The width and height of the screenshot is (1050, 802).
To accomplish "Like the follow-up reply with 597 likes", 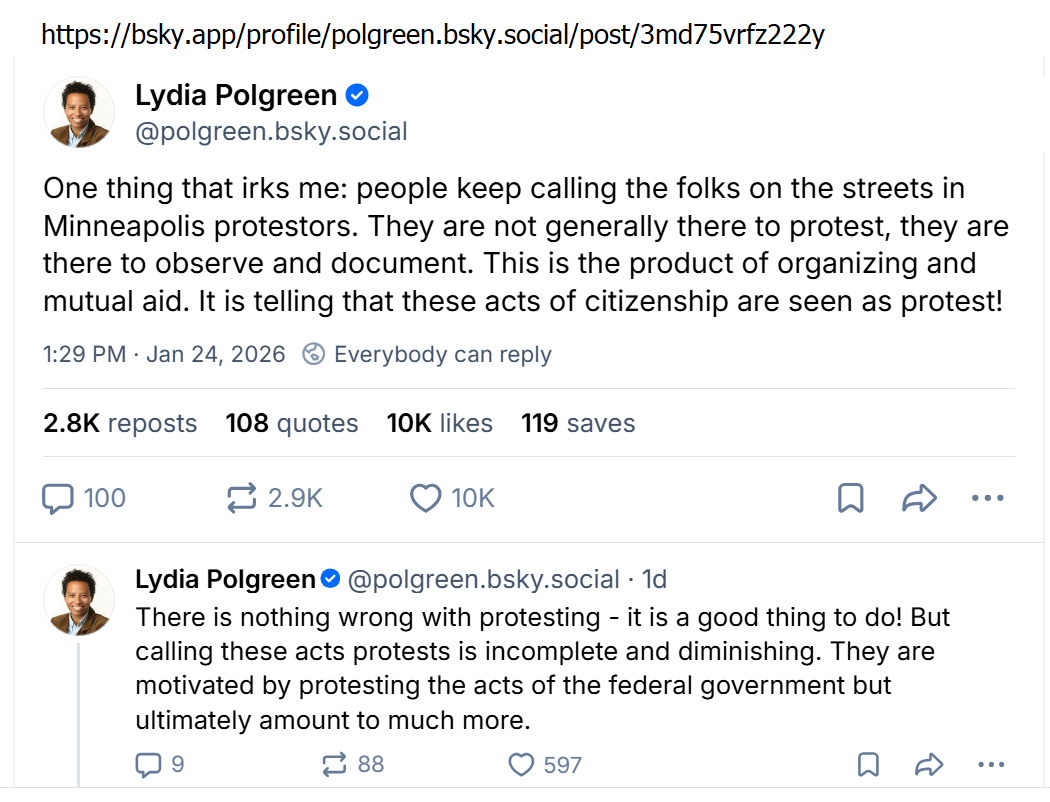I will tap(521, 765).
